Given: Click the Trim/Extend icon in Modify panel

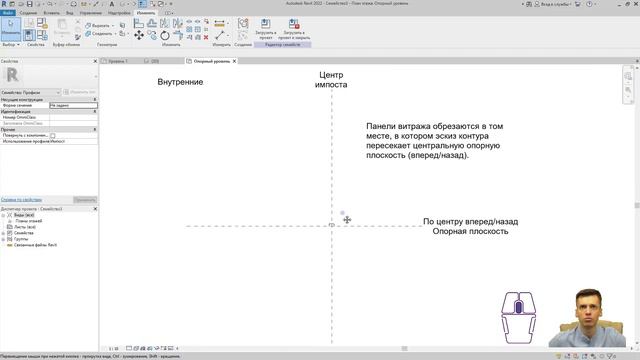Looking at the screenshot, I should click(178, 36).
